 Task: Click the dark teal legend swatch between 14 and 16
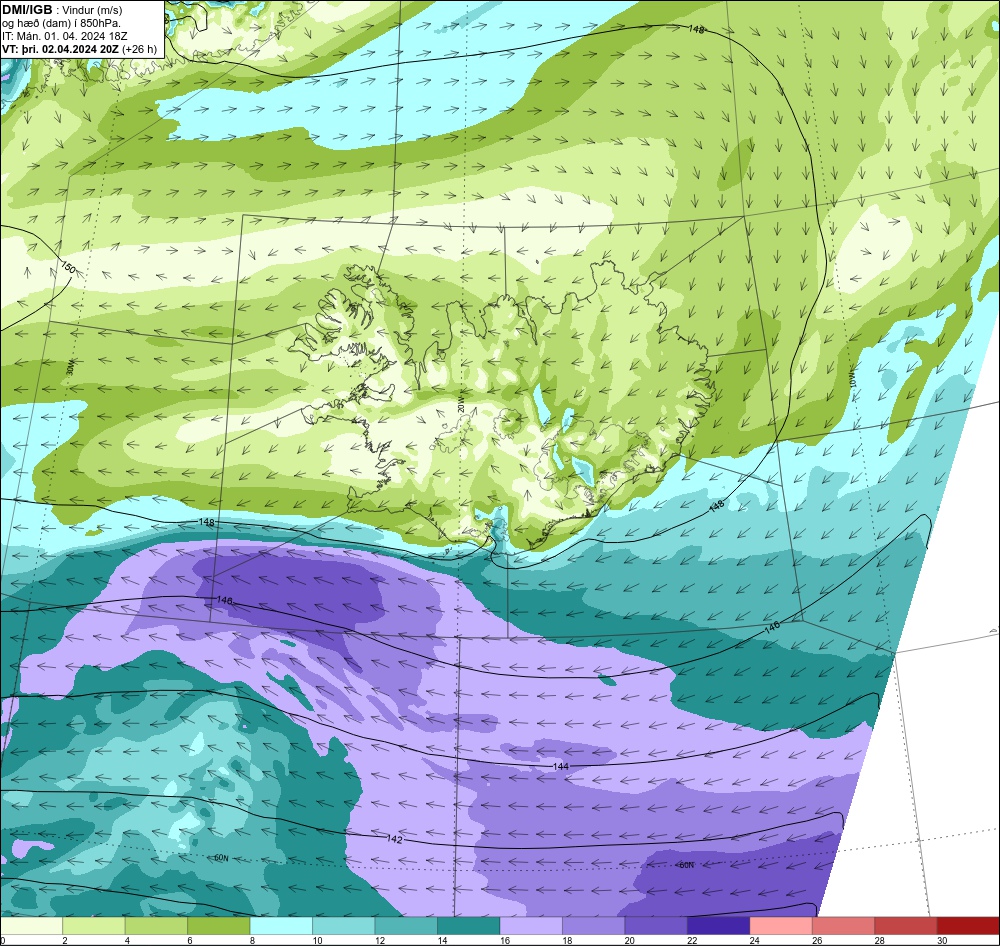(469, 926)
